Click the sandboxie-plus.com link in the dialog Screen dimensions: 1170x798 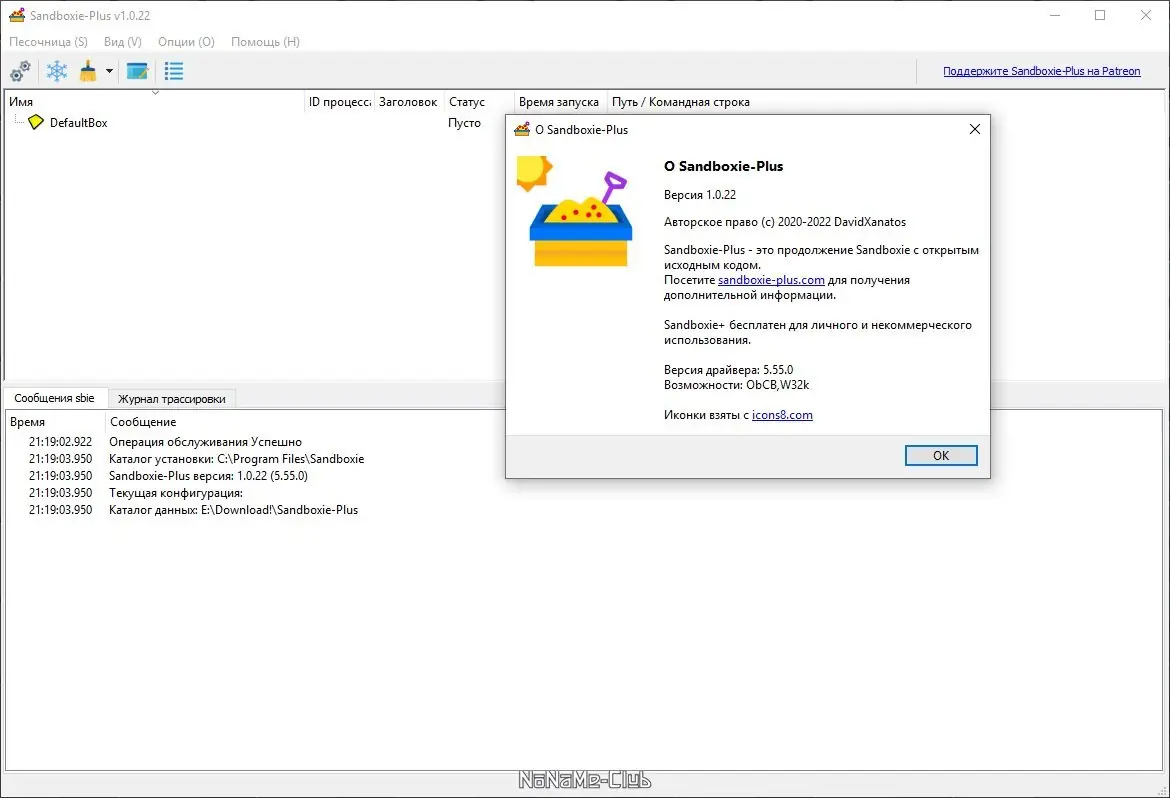point(771,280)
